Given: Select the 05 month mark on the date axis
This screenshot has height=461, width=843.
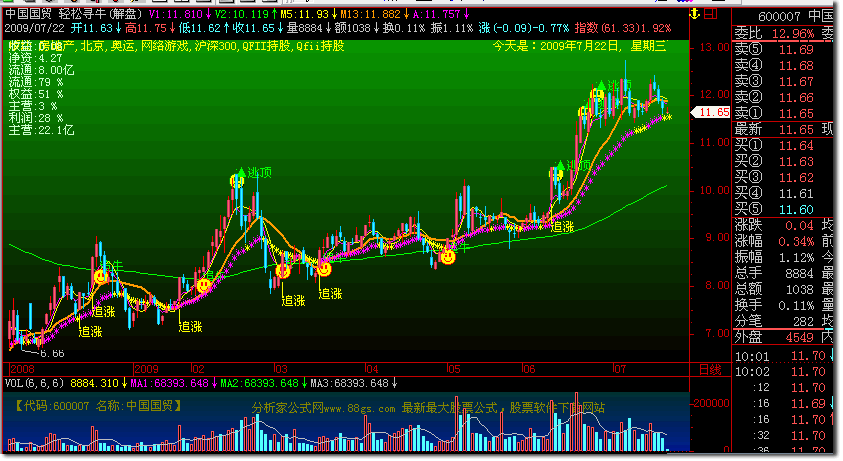Looking at the screenshot, I should coord(454,369).
